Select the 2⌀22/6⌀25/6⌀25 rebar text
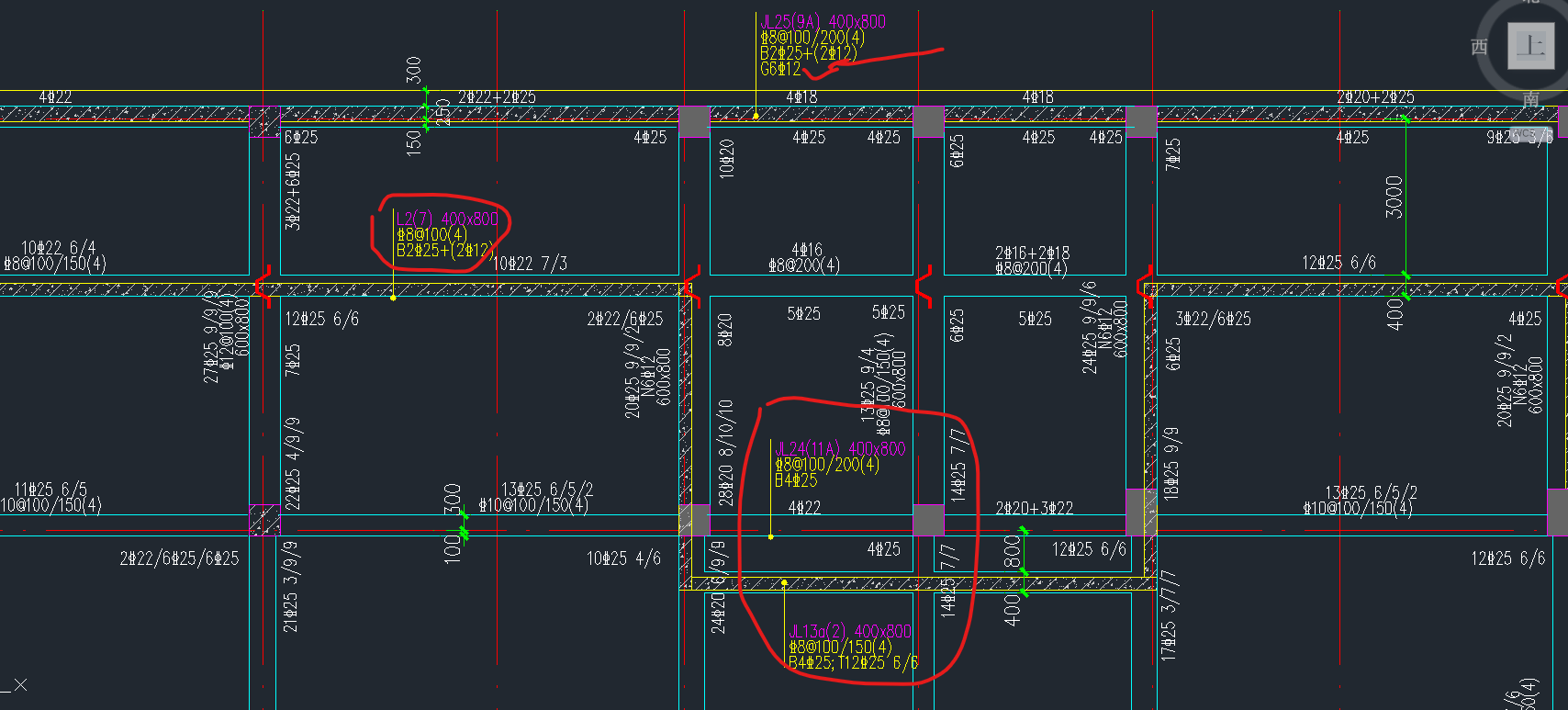This screenshot has width=1568, height=710. coord(179,558)
